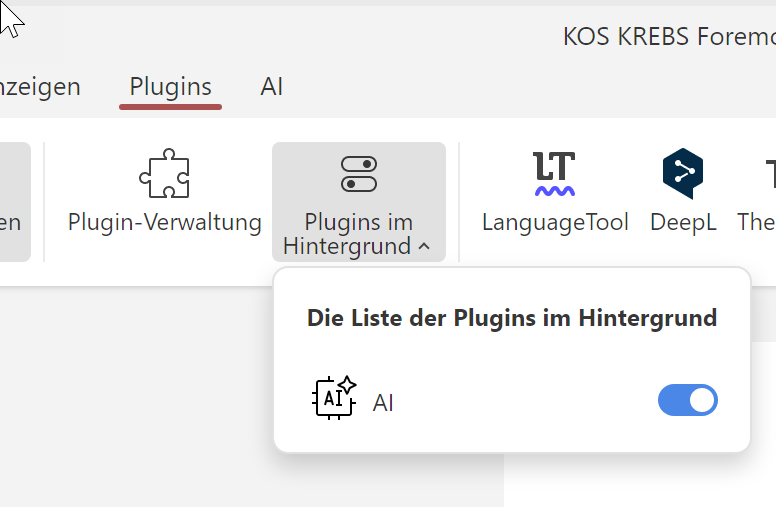This screenshot has width=776, height=507.
Task: Click the puzzle-piece Plugin-Verwaltung icon
Action: 164,173
